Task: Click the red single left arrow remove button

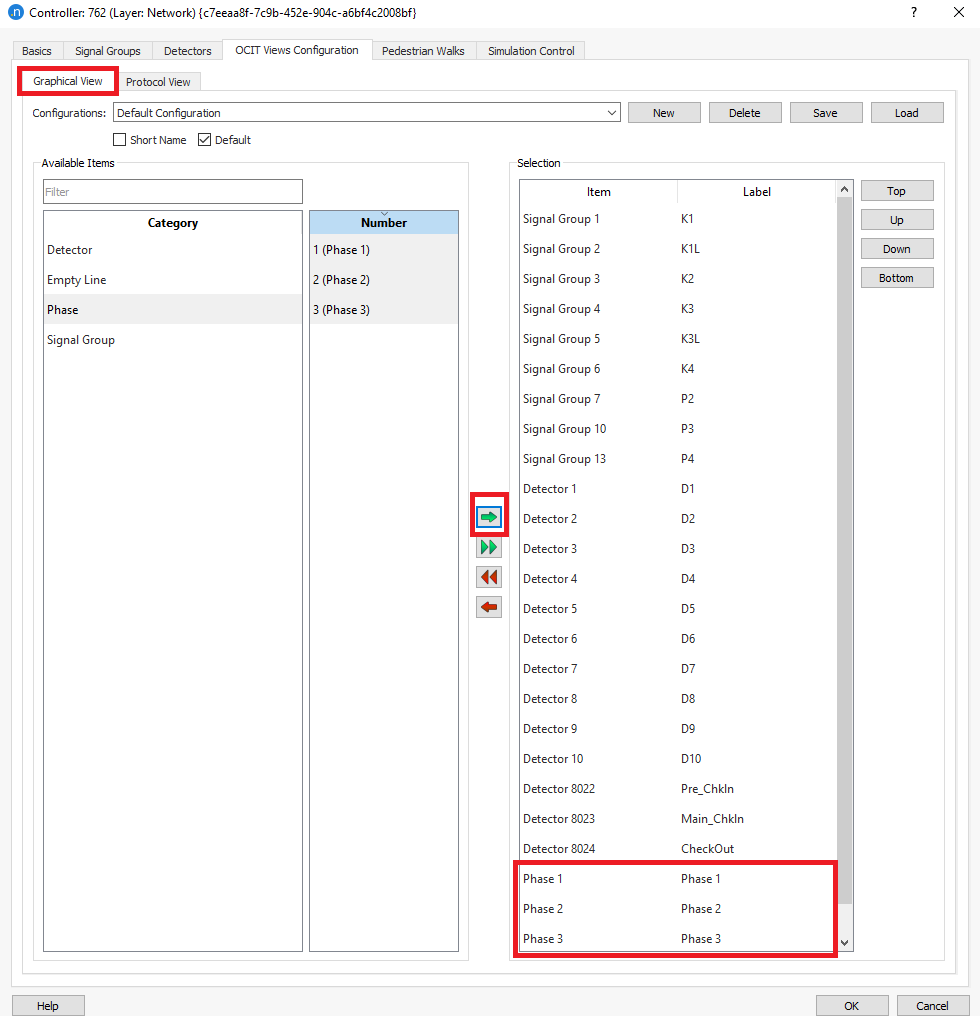Action: [489, 607]
